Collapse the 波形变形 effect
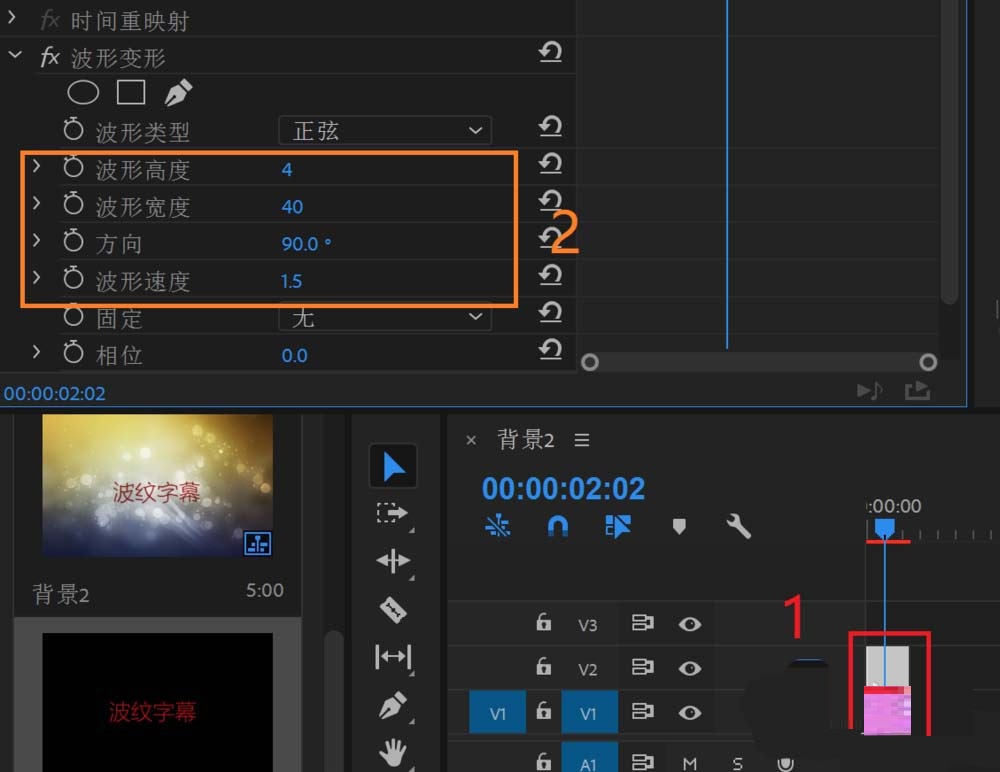1000x772 pixels. coord(15,56)
